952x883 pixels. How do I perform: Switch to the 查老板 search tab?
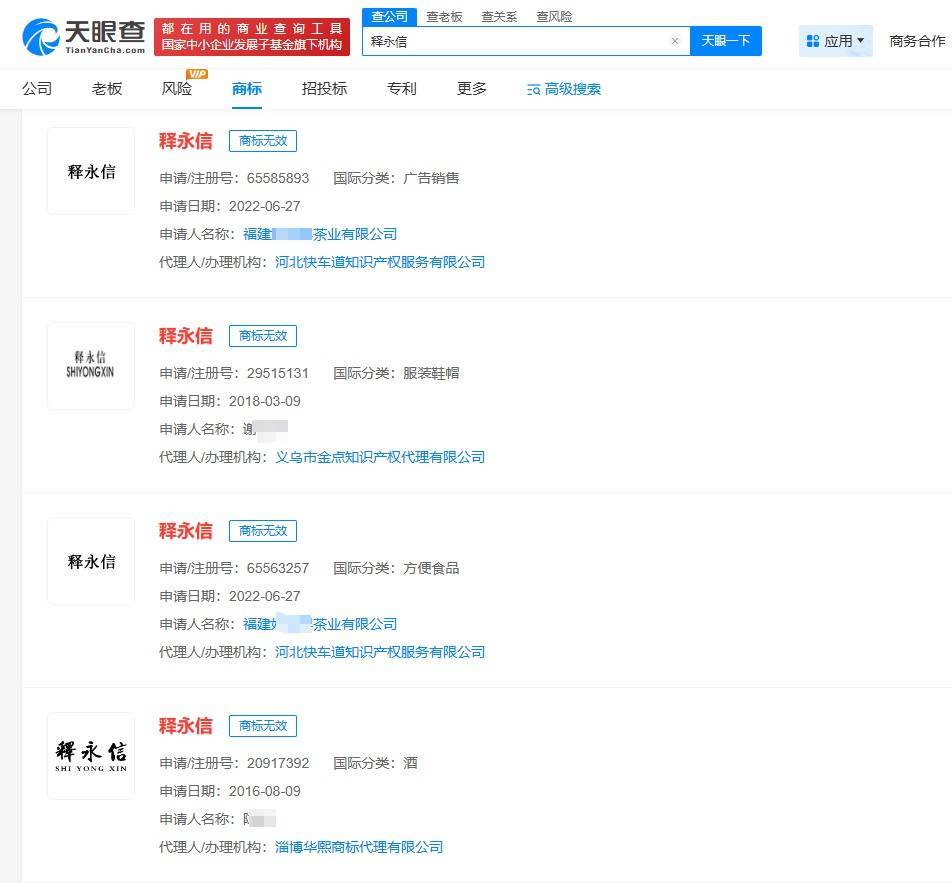pyautogui.click(x=444, y=17)
